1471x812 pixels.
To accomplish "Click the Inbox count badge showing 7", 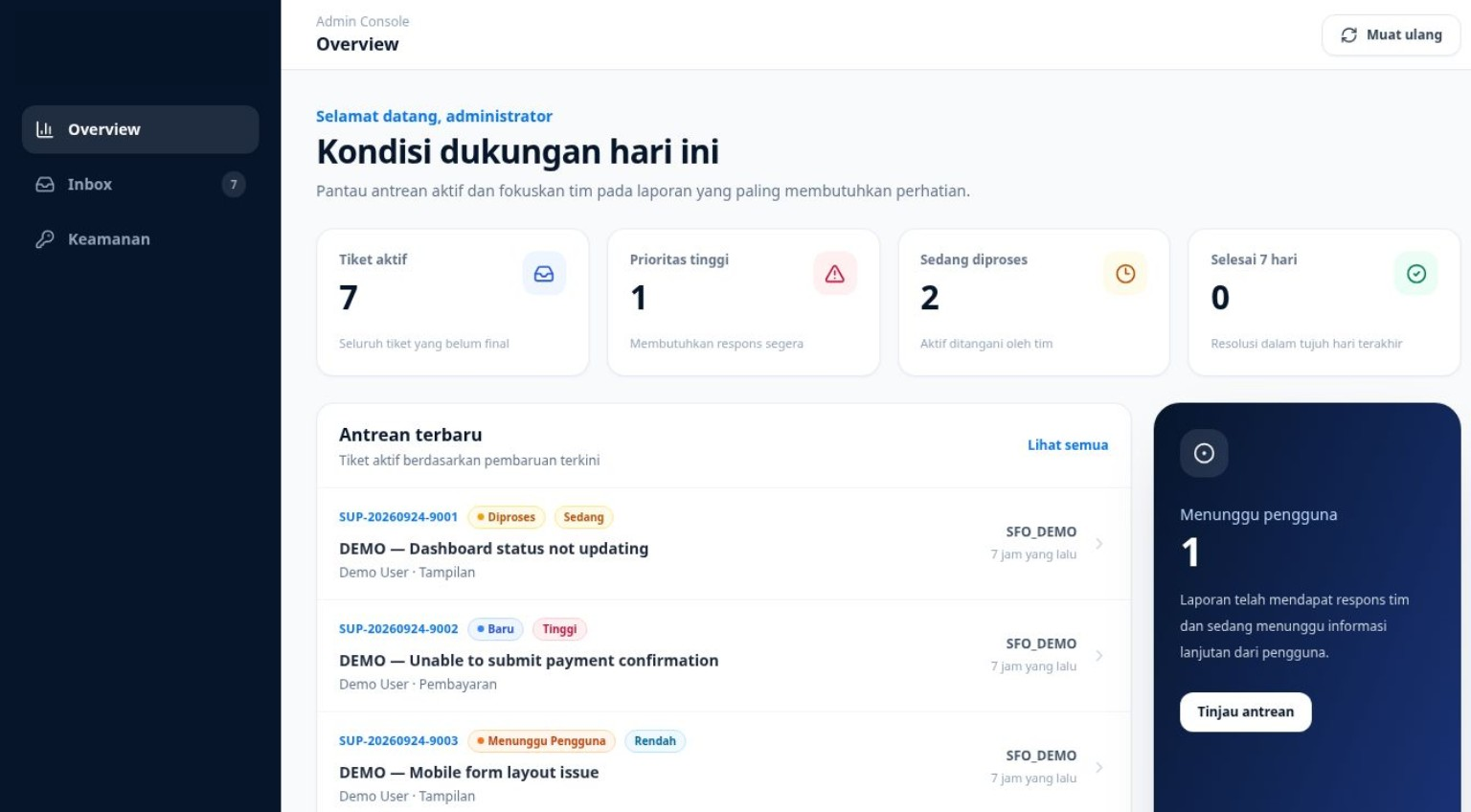I will (234, 185).
